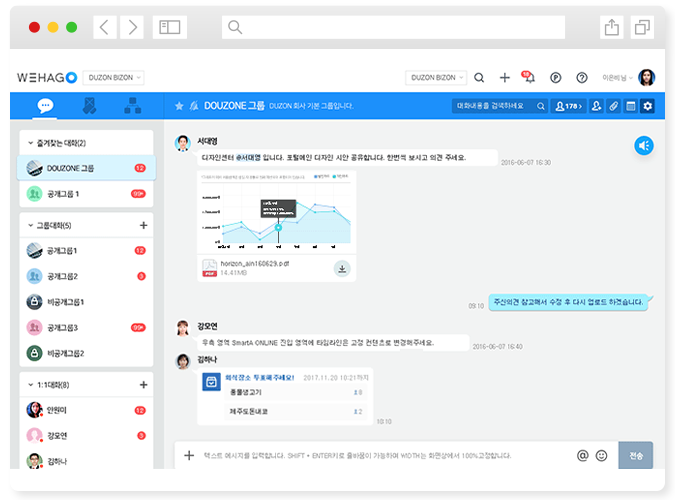Open 1:1 chat with 안원미

point(86,410)
